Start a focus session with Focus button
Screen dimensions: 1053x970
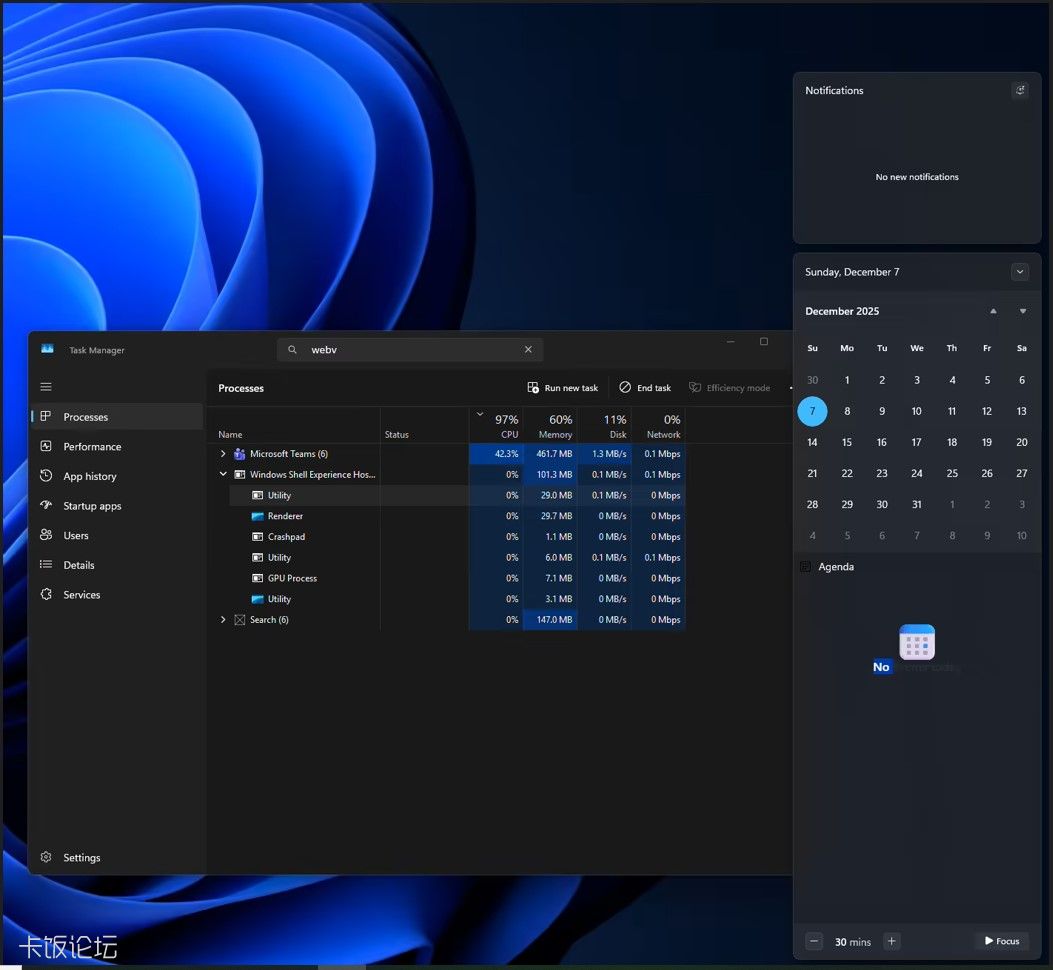coord(1001,941)
